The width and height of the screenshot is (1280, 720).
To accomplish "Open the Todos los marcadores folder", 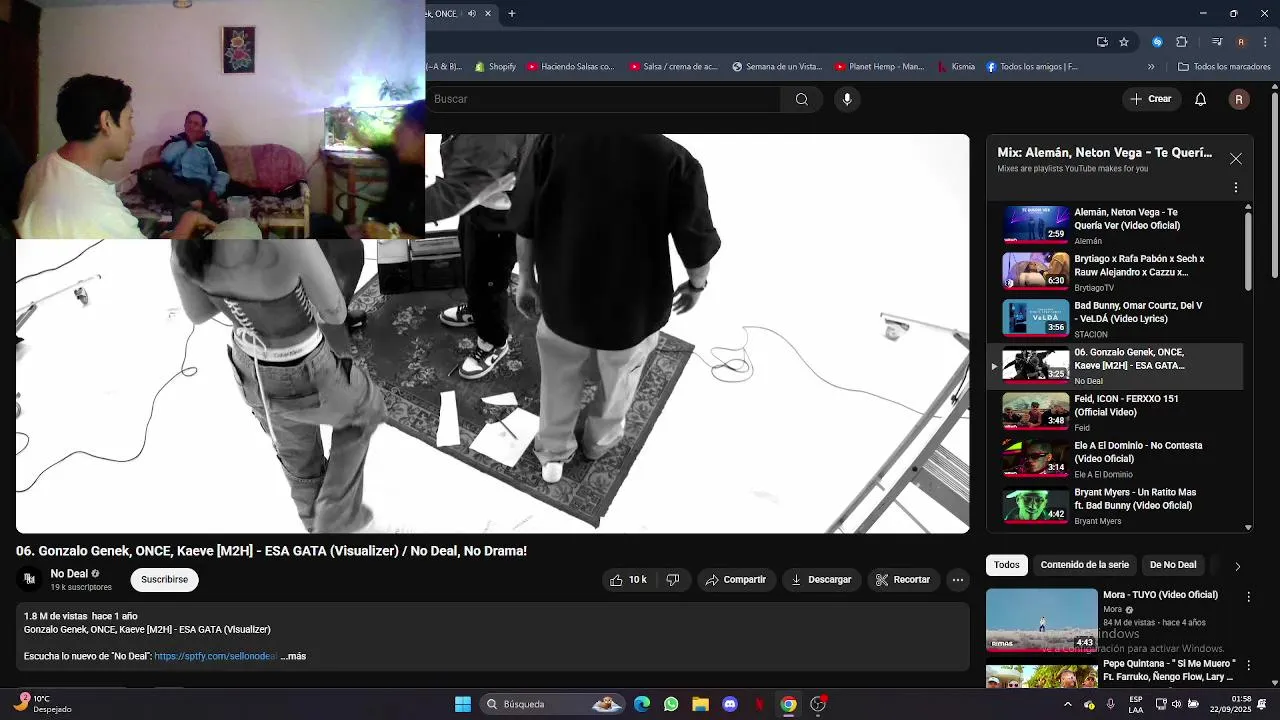I will 1224,67.
